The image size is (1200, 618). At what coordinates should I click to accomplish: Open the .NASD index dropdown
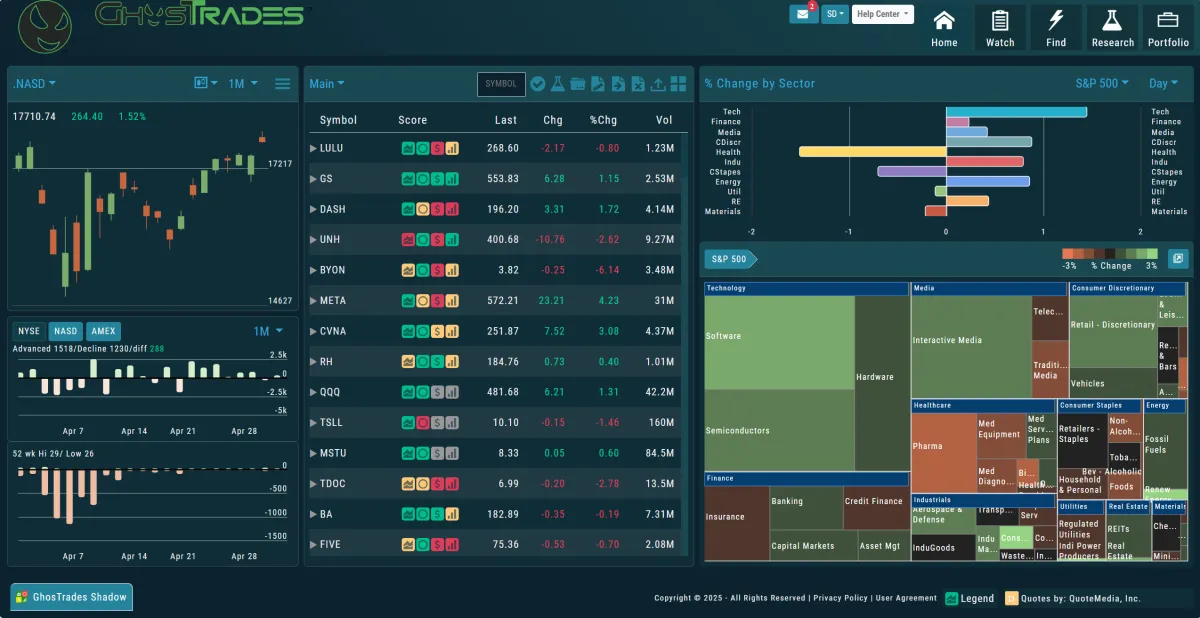coord(35,84)
